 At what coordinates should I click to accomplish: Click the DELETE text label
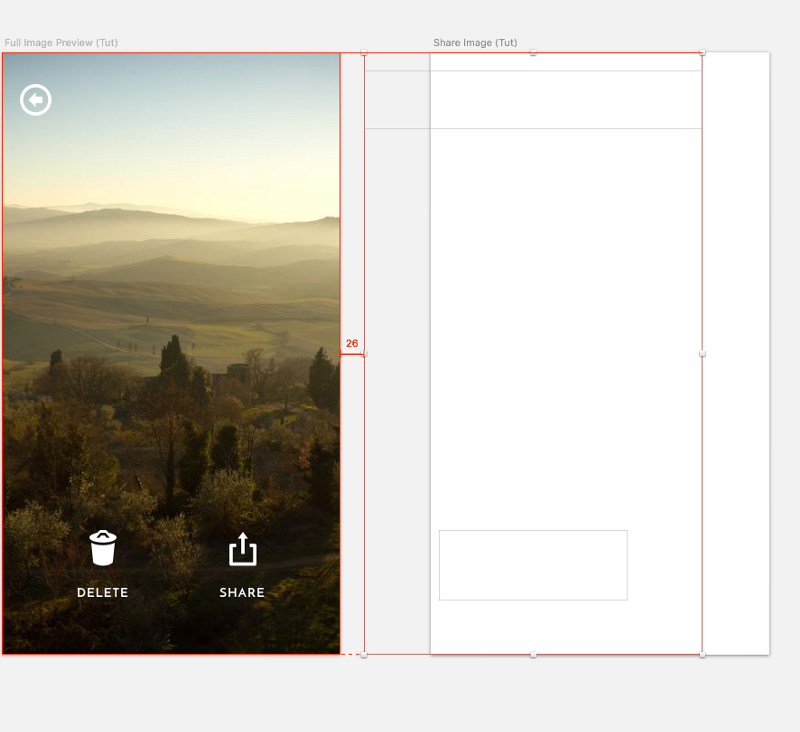click(x=103, y=593)
